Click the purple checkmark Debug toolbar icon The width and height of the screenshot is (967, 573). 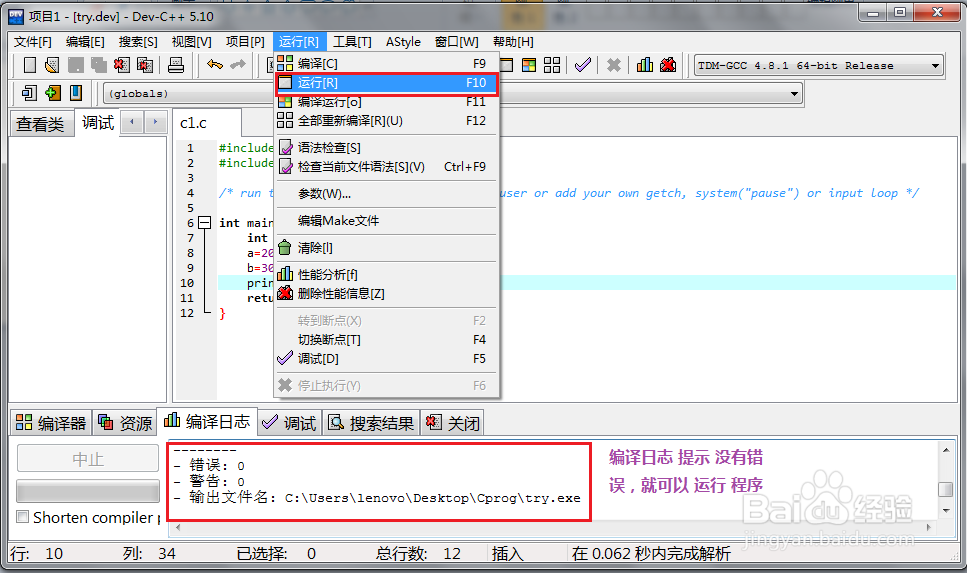[583, 65]
